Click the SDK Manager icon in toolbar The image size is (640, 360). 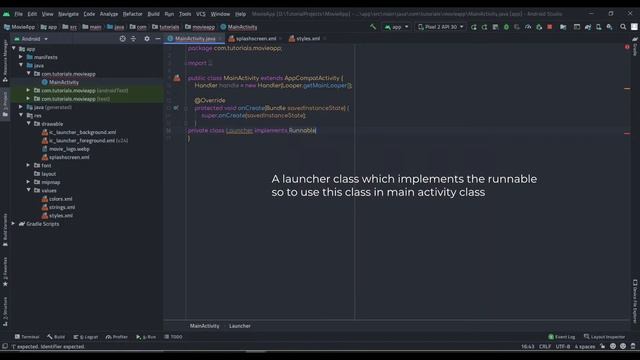[x=609, y=27]
